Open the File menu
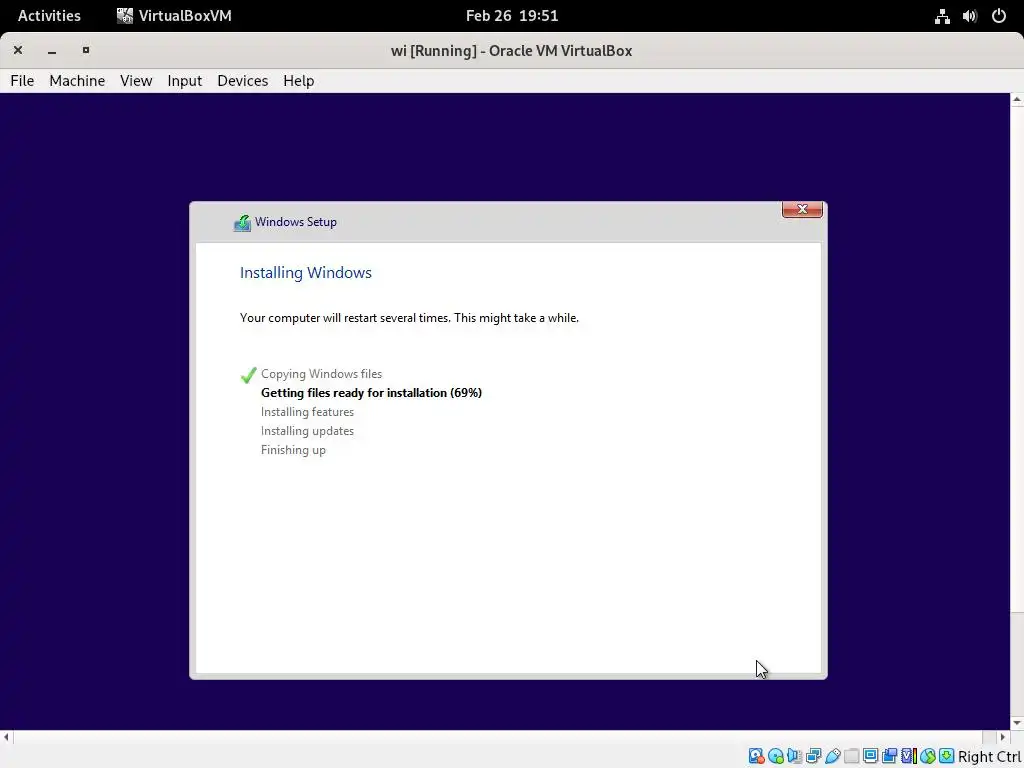Viewport: 1024px width, 768px height. click(x=22, y=80)
